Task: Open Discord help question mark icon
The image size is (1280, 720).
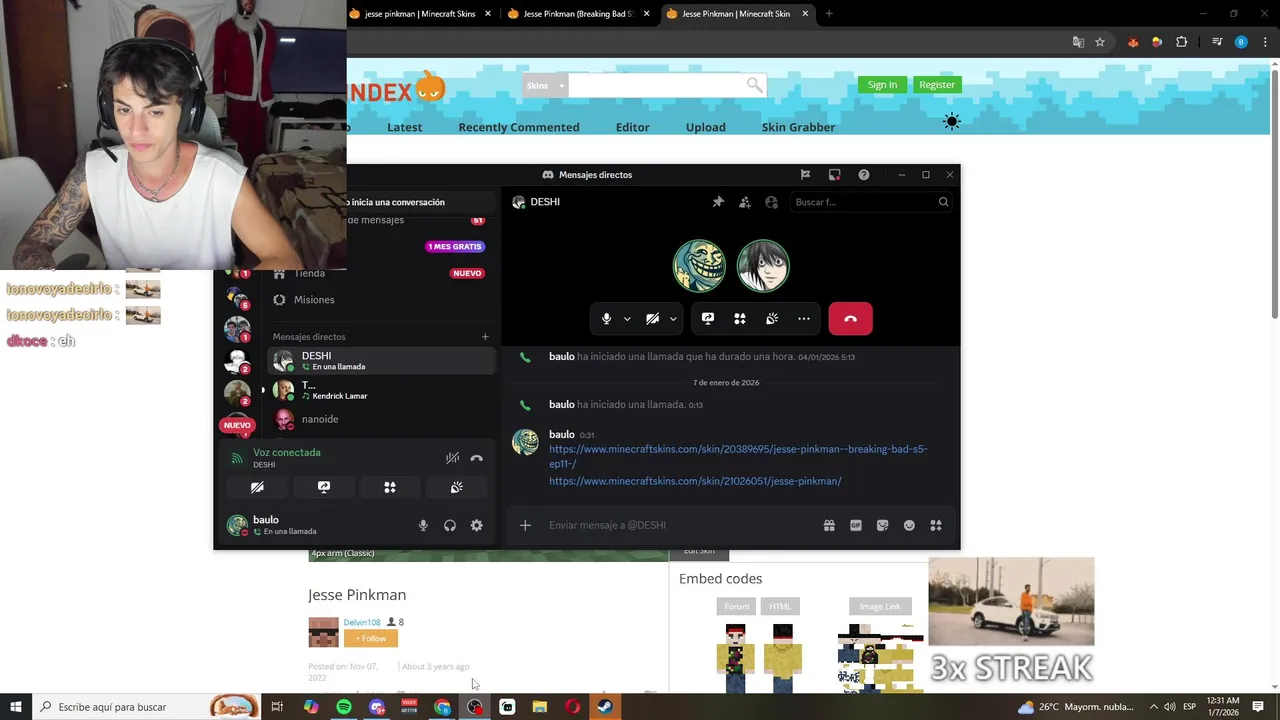Action: 864,175
